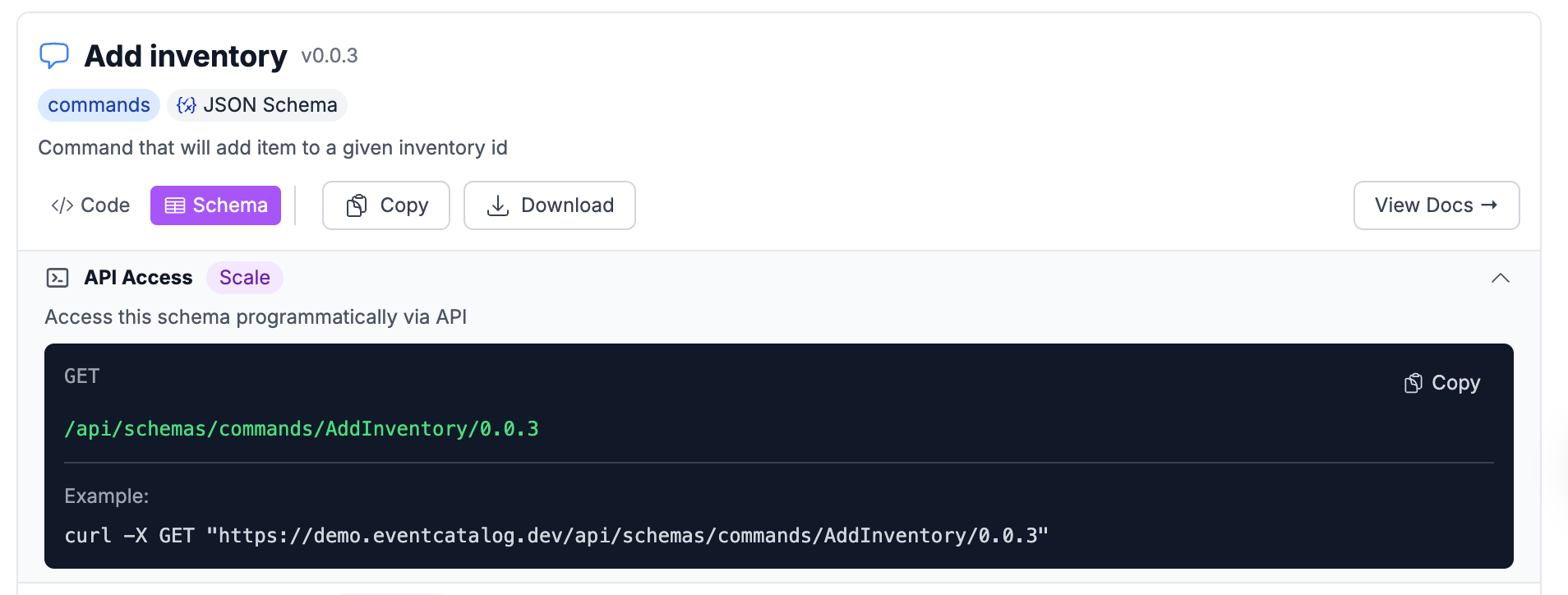Viewport: 1568px width, 595px height.
Task: Collapse the API Access section with the chevron
Action: coord(1500,278)
